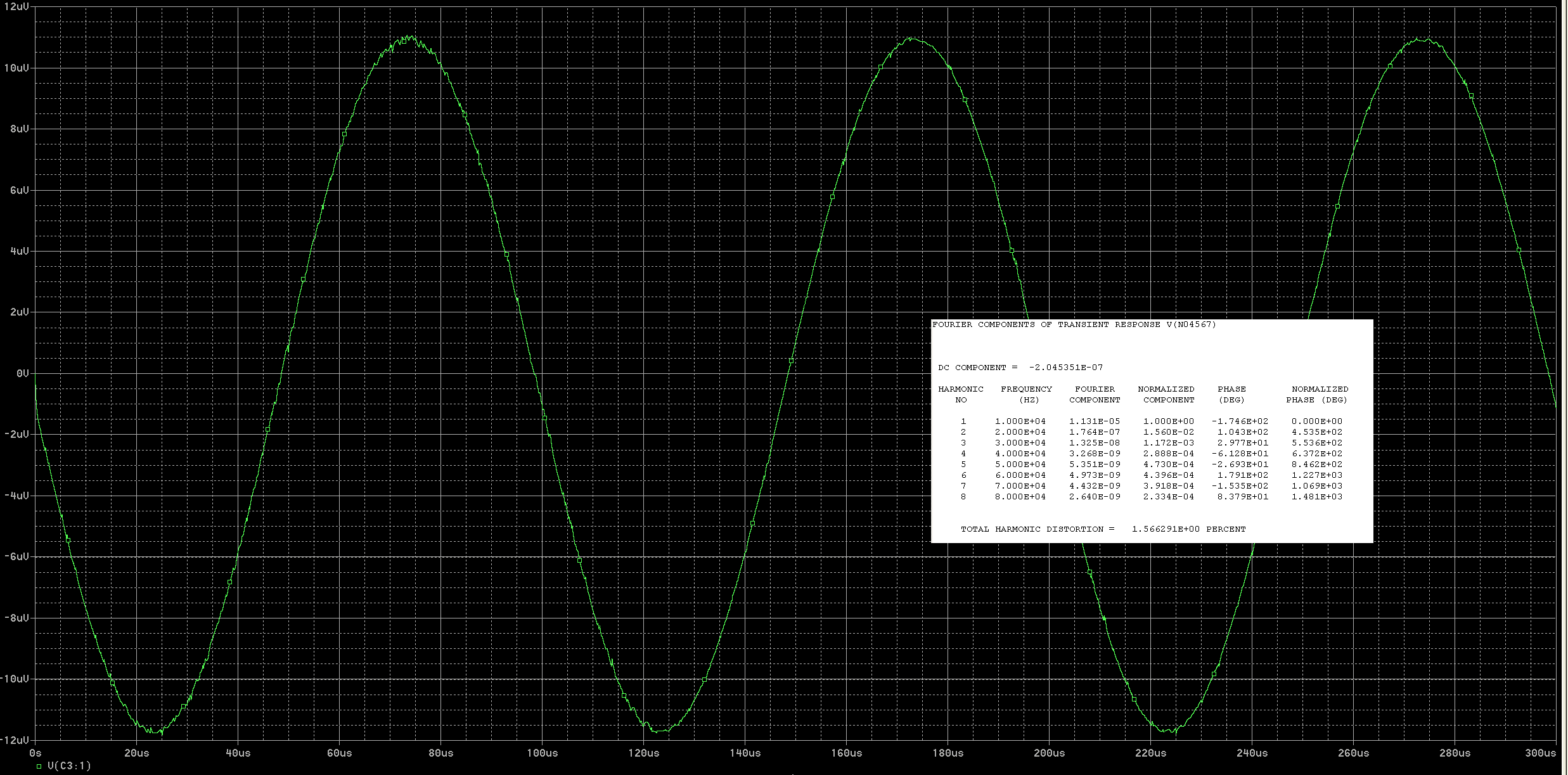Click the frequency cell 8.000E+04

click(1020, 497)
